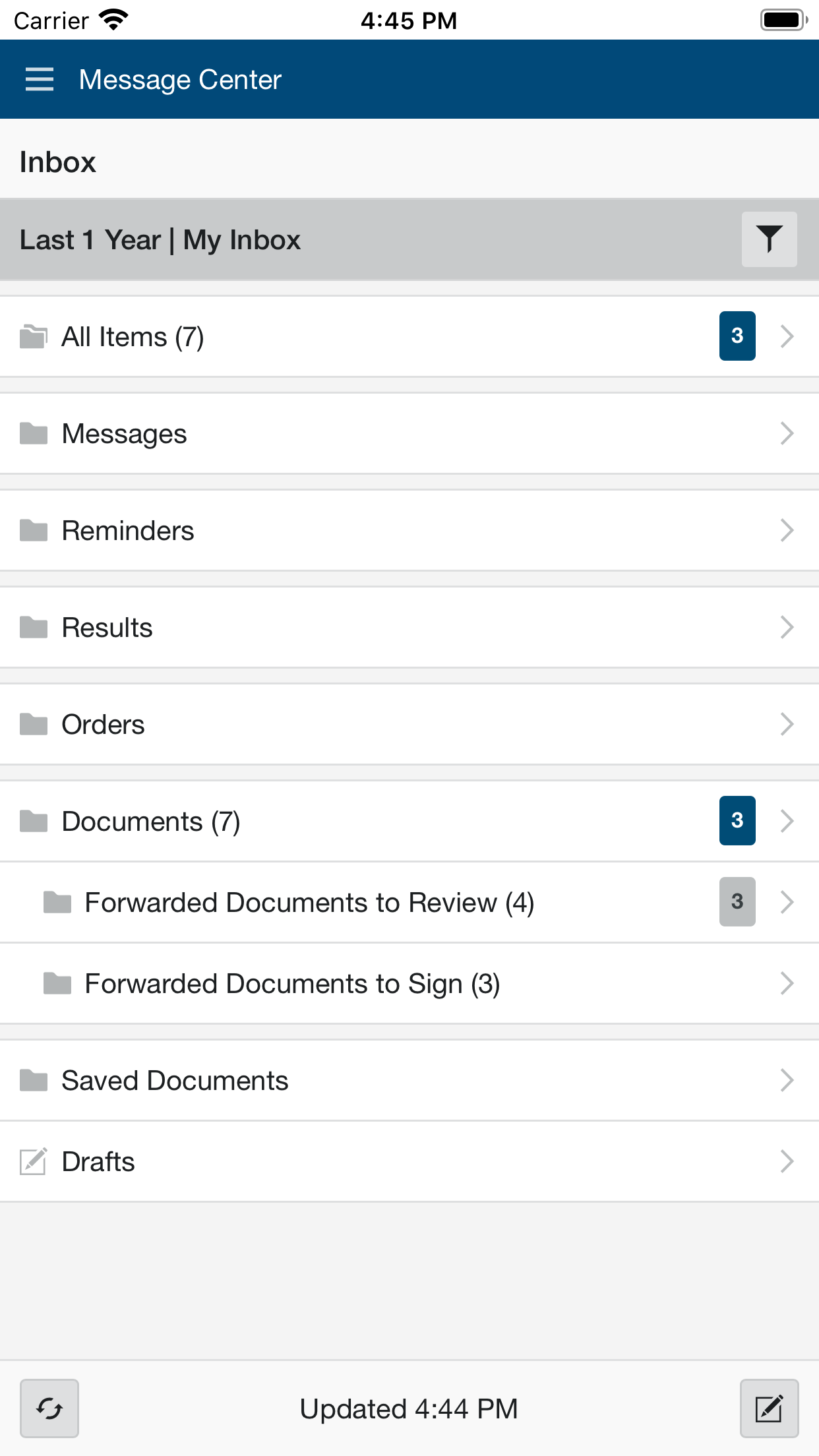
Task: Tap the inbox filter funnel icon
Action: (x=769, y=239)
